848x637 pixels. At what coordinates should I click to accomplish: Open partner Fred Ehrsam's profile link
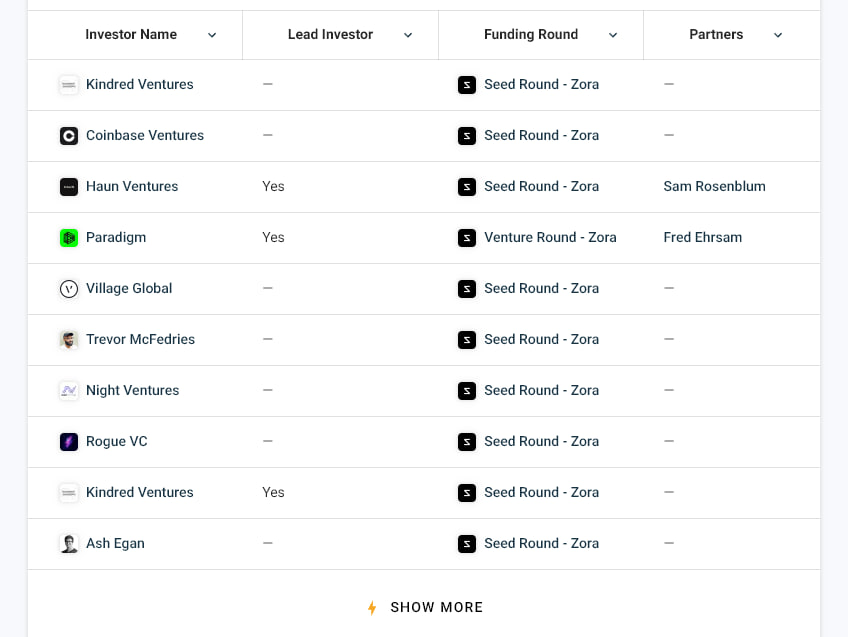point(702,238)
